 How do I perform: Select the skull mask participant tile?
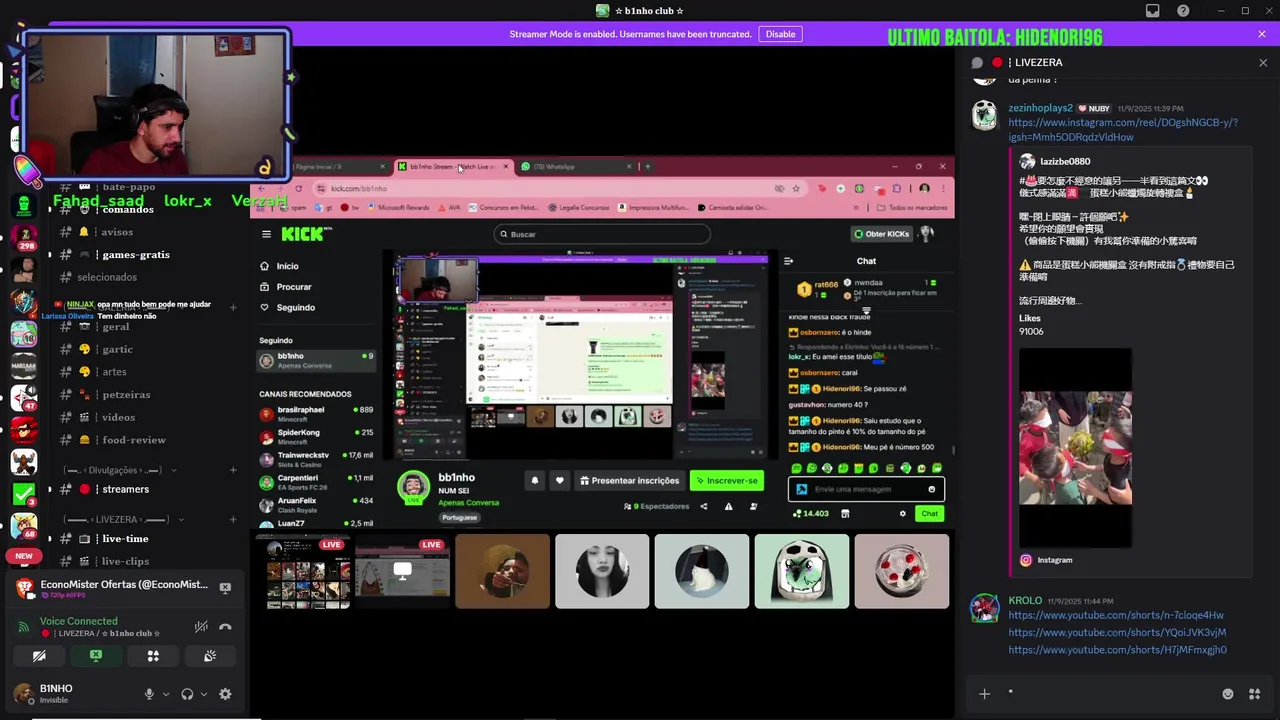tap(802, 571)
